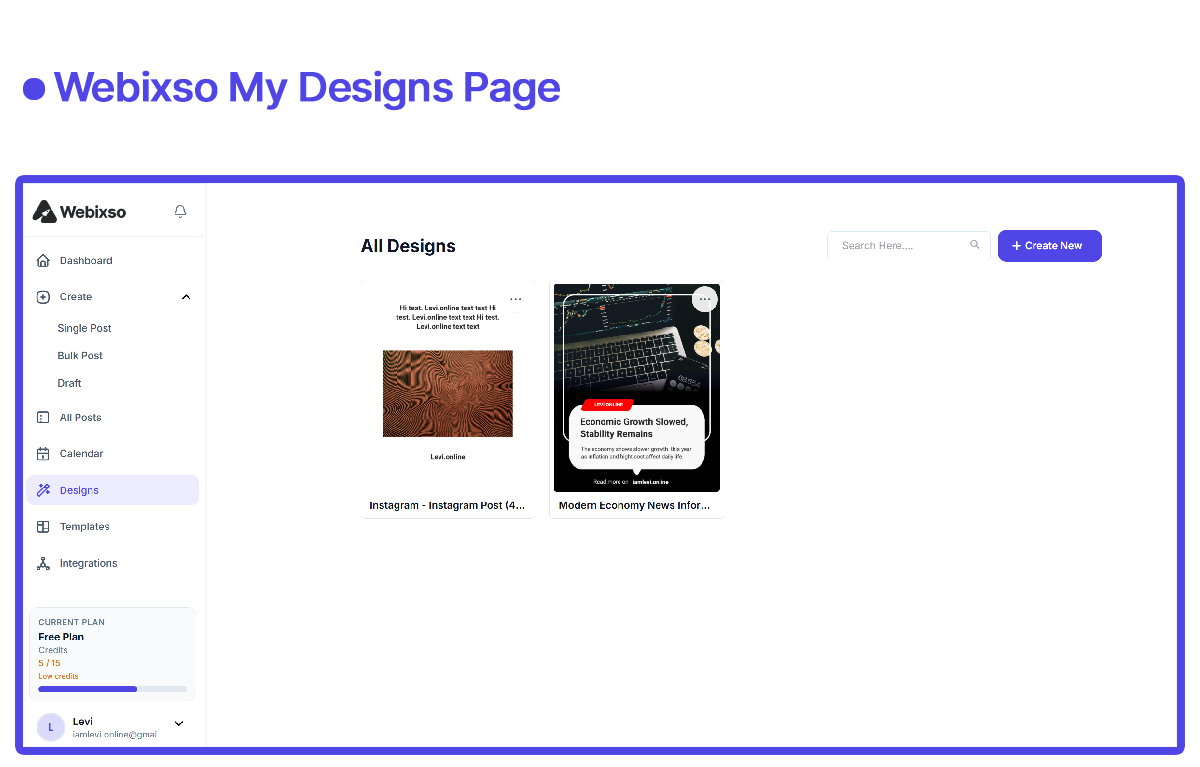Open three-dot menu on Modern Economy News design

click(705, 299)
